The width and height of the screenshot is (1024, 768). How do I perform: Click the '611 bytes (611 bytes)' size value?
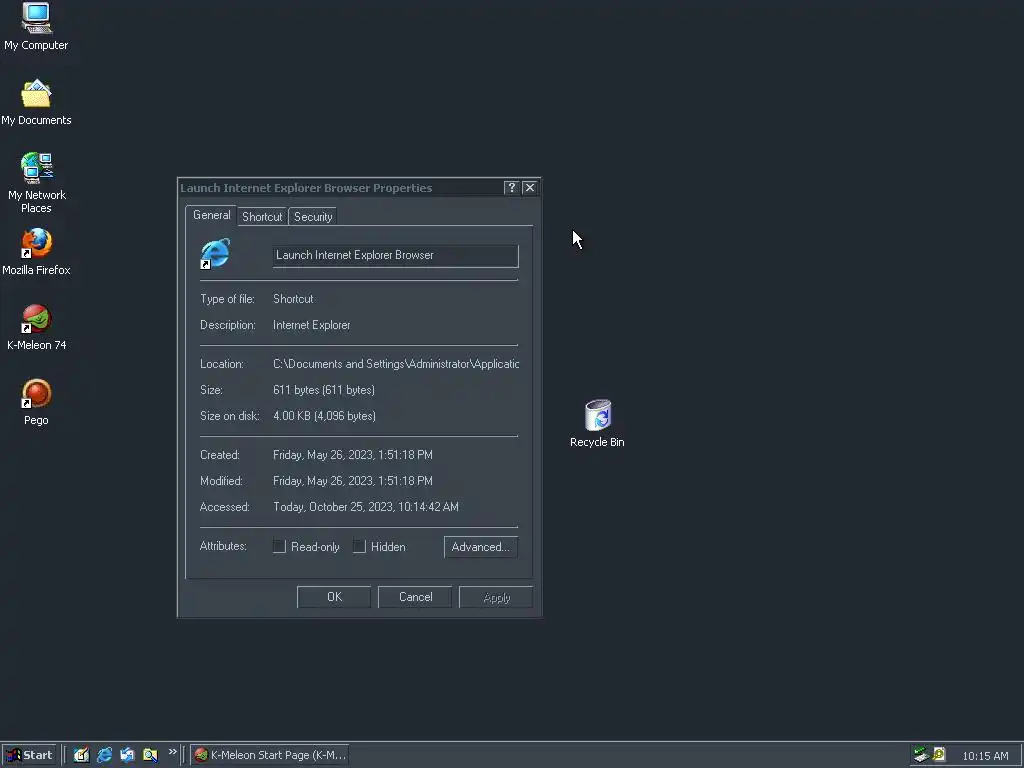point(324,390)
